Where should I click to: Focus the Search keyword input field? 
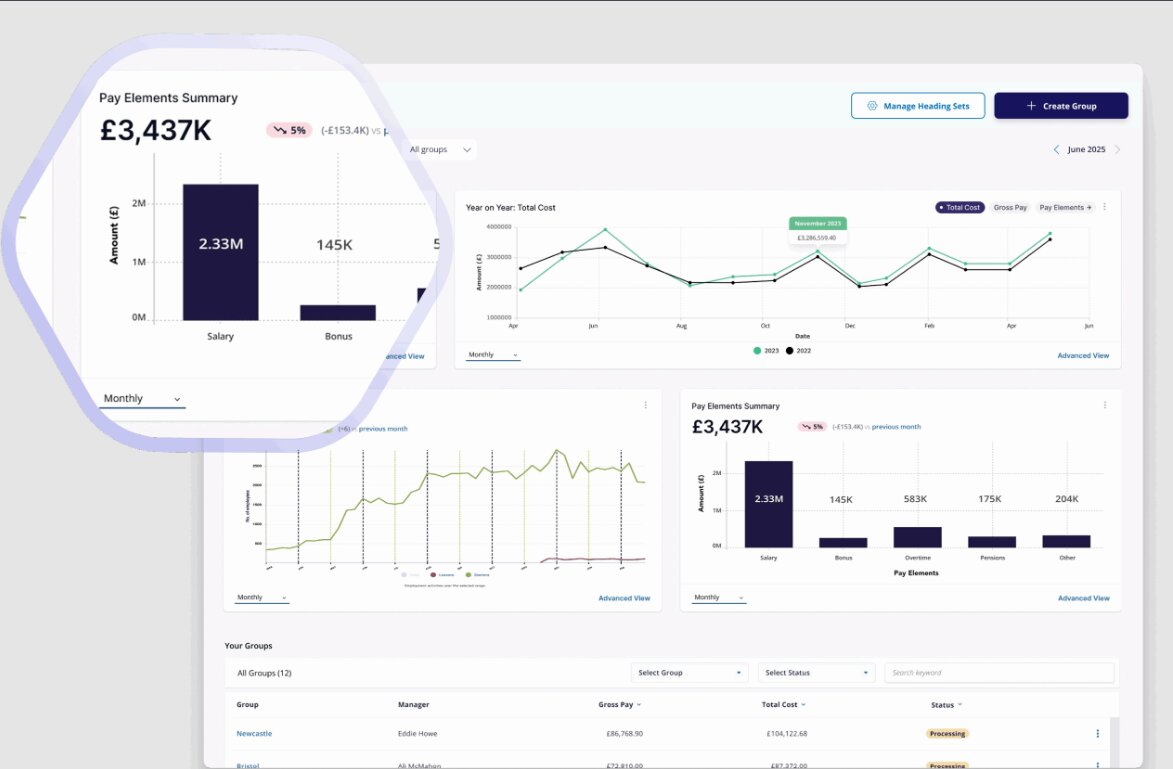pyautogui.click(x=999, y=673)
